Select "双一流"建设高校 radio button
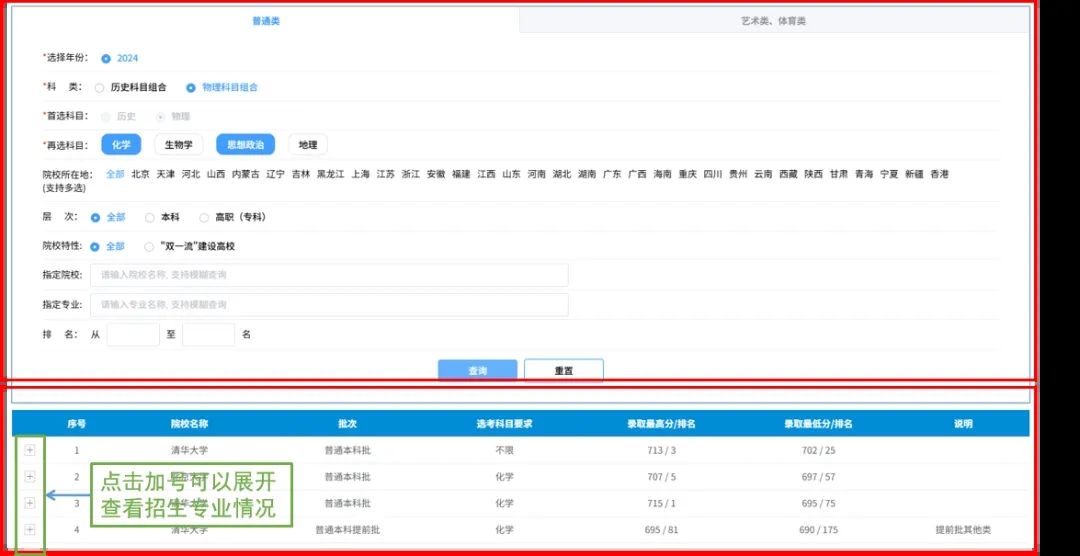This screenshot has width=1080, height=556. (150, 246)
